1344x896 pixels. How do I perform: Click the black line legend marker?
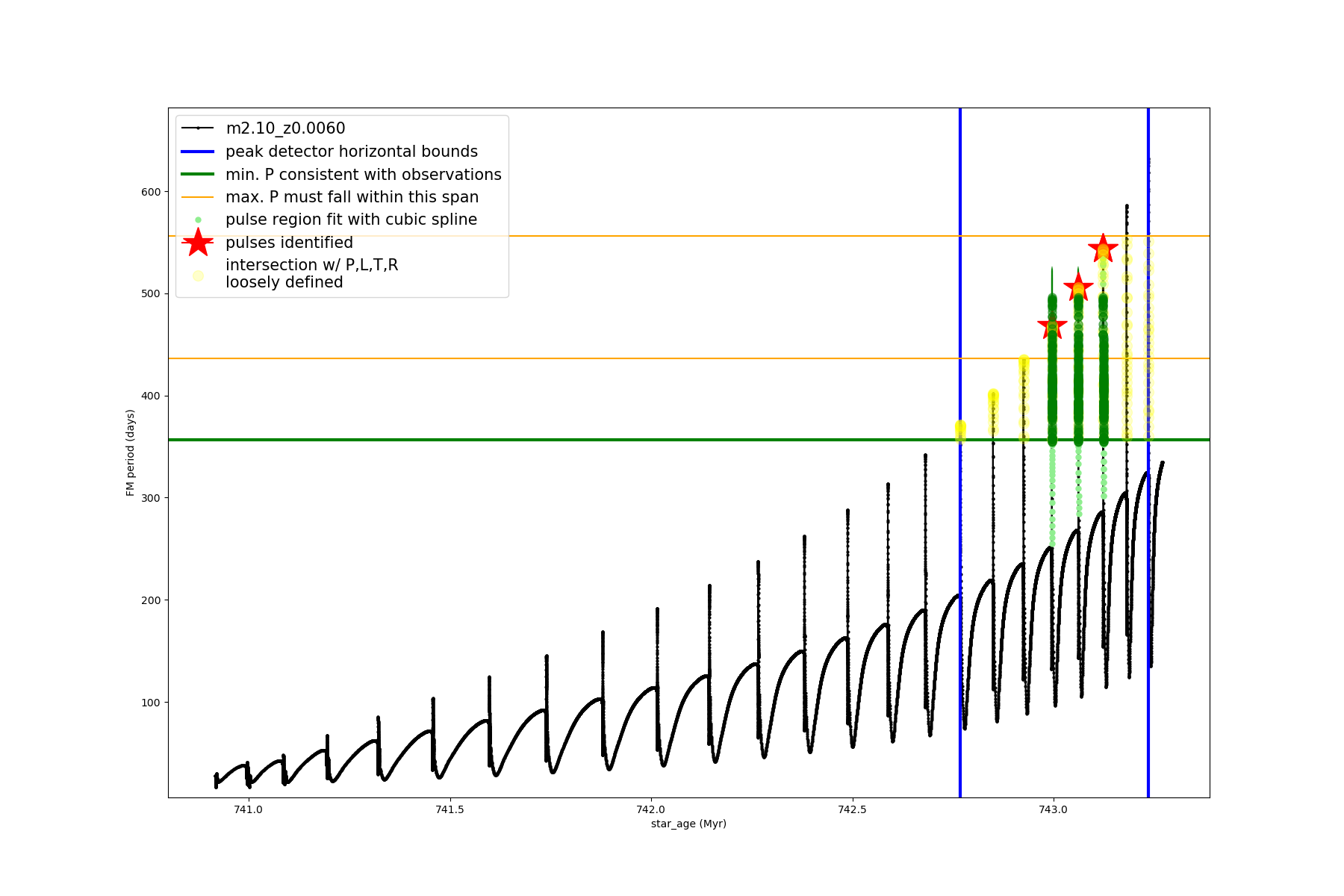(x=198, y=128)
